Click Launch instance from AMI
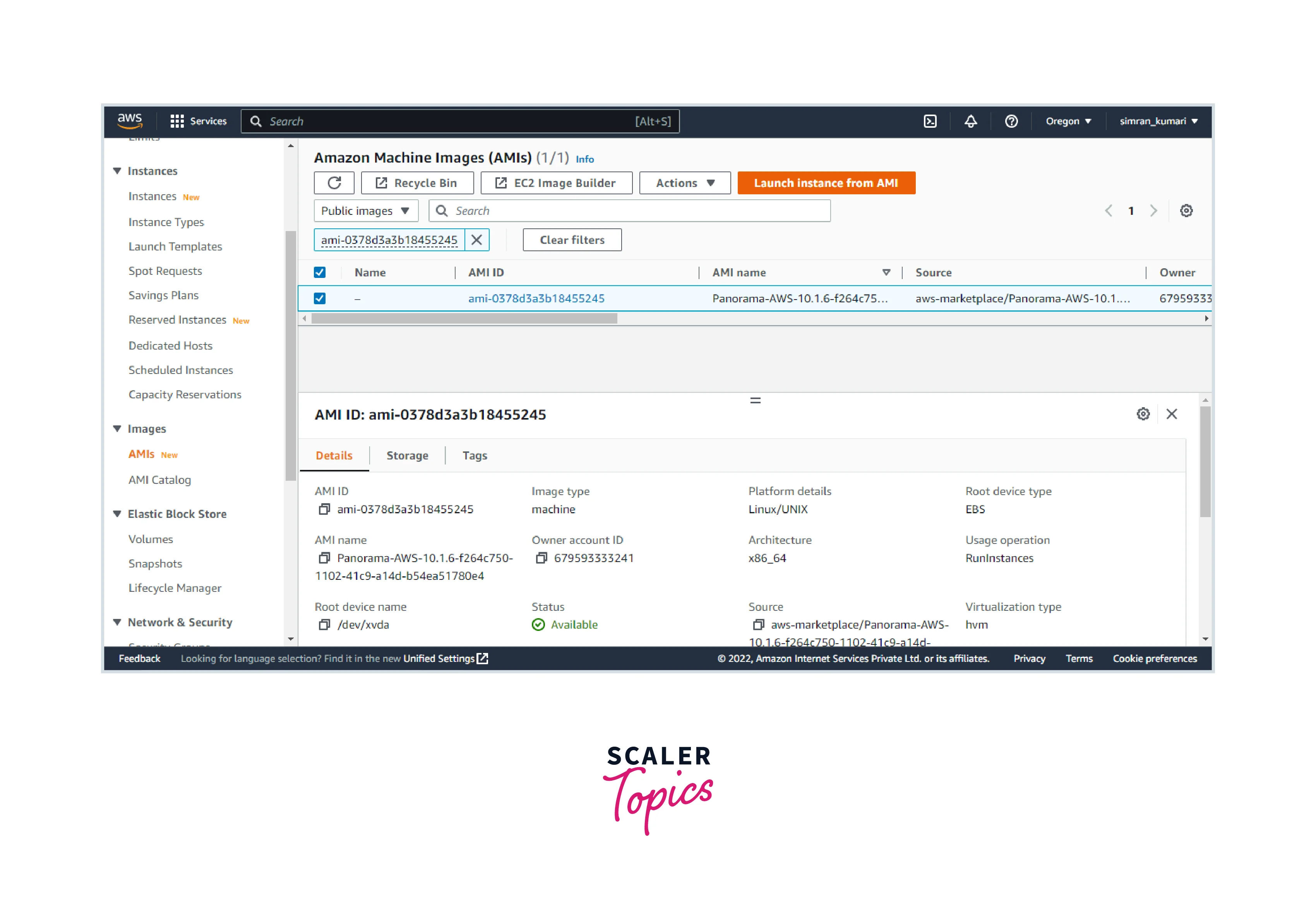 (x=826, y=183)
